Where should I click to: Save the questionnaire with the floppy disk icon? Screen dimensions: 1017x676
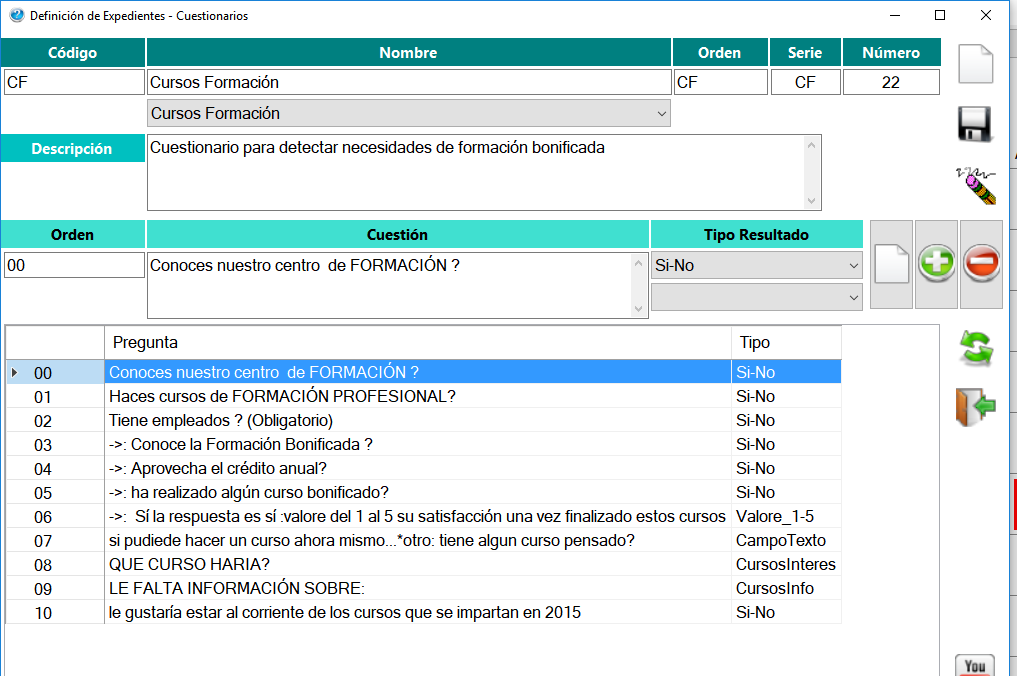(975, 124)
